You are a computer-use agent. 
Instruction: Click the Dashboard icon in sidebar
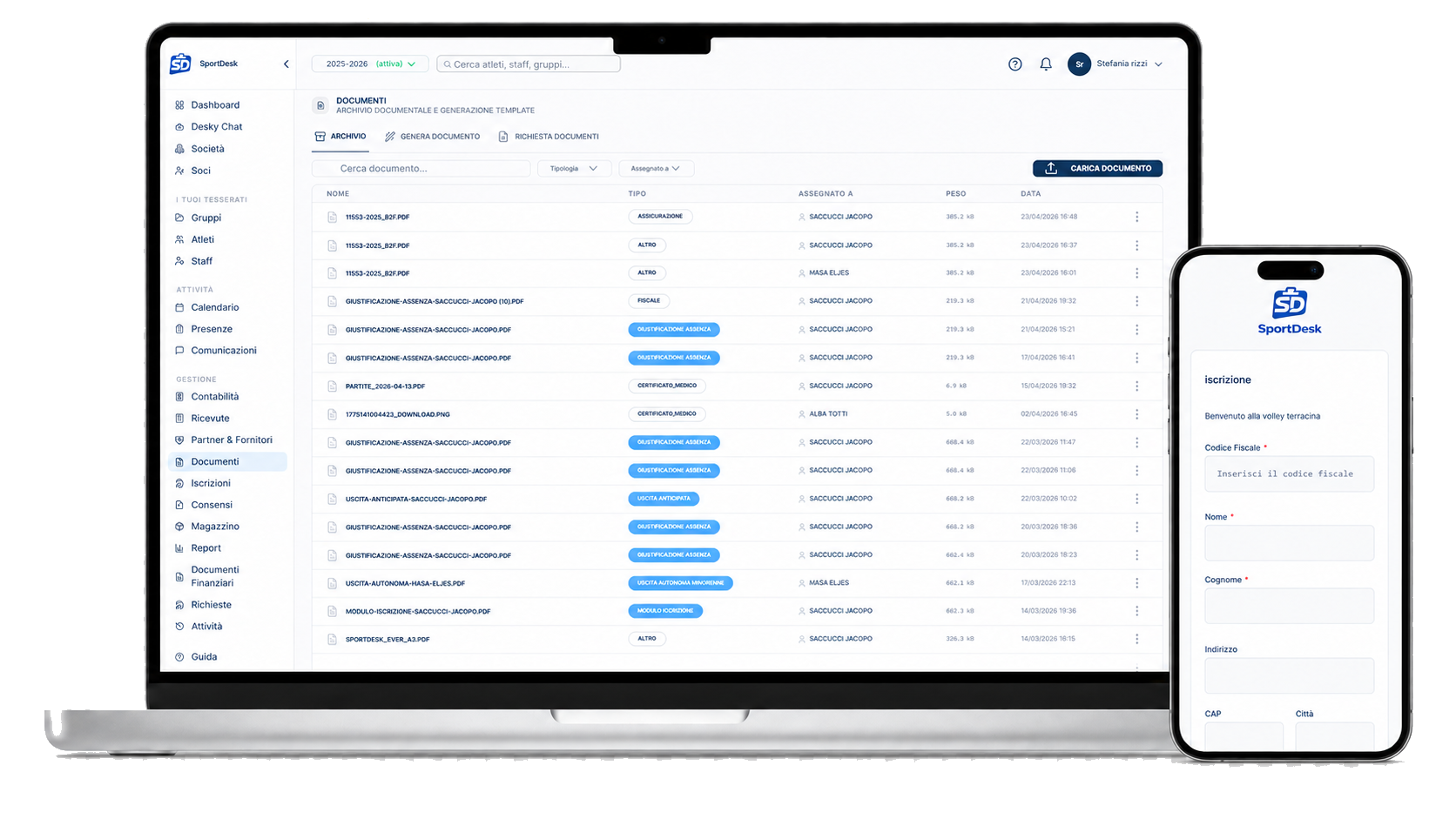pos(179,104)
